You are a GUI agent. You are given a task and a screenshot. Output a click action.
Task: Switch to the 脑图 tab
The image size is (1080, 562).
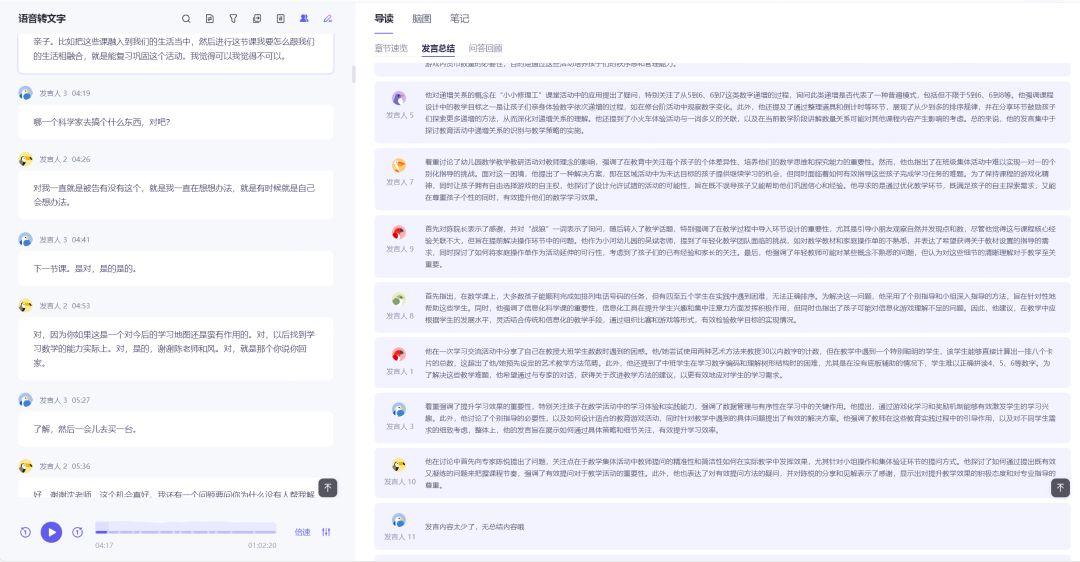click(422, 19)
